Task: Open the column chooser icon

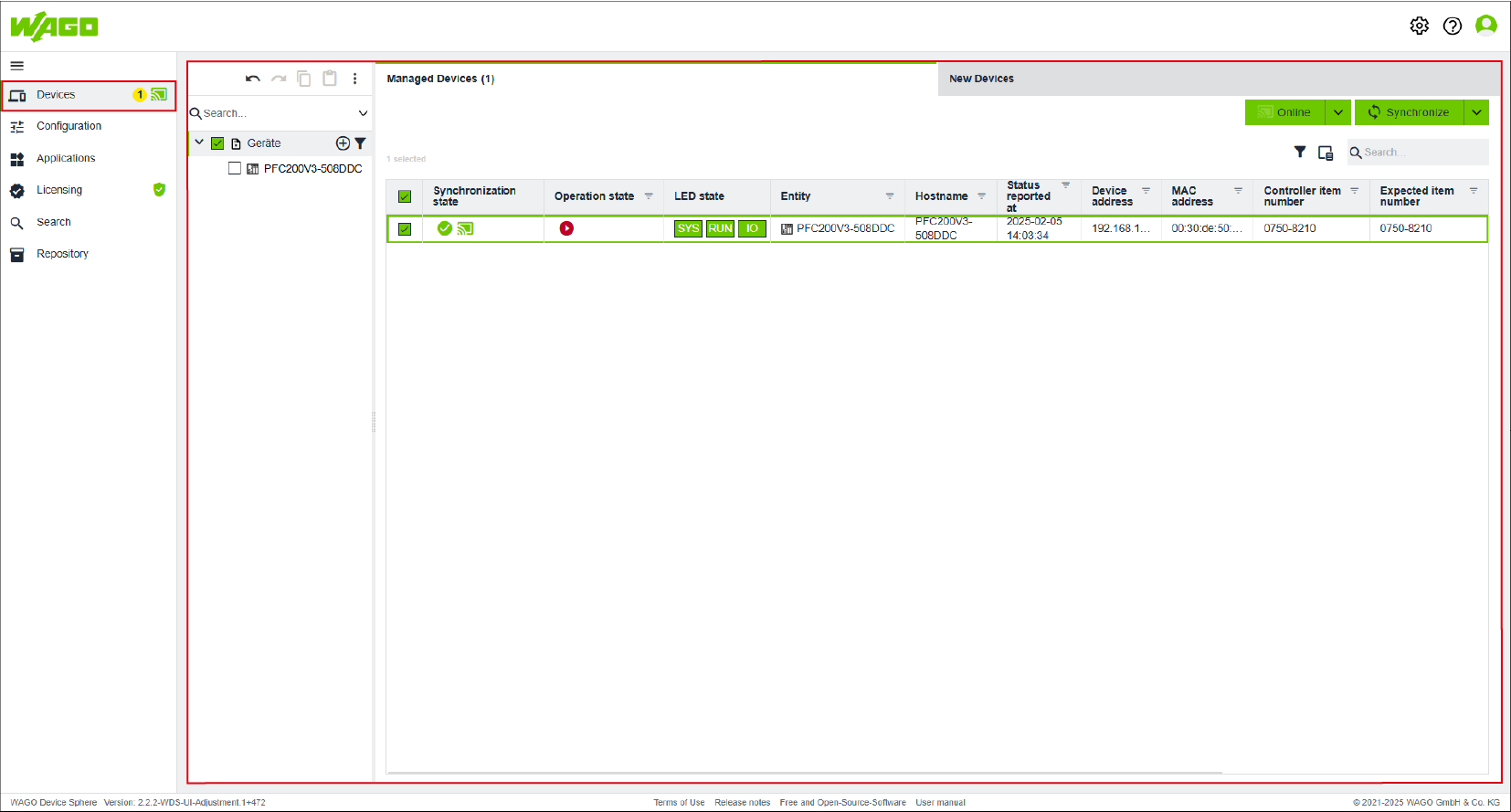Action: point(1326,153)
